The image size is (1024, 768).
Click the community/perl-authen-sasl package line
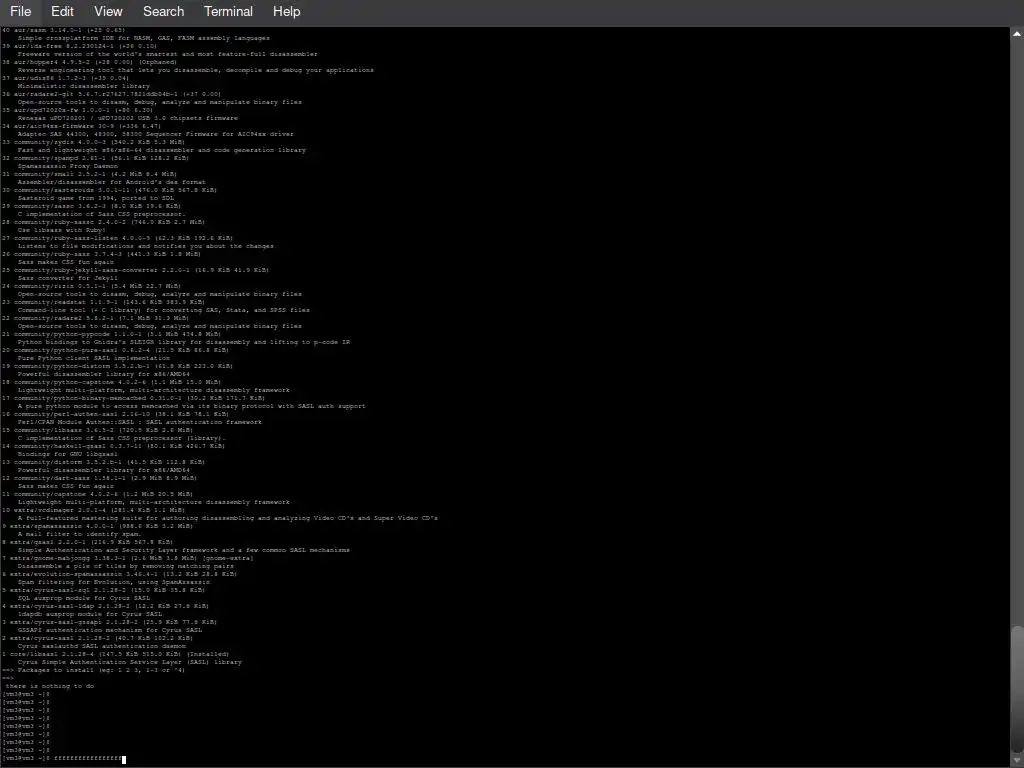tap(116, 414)
